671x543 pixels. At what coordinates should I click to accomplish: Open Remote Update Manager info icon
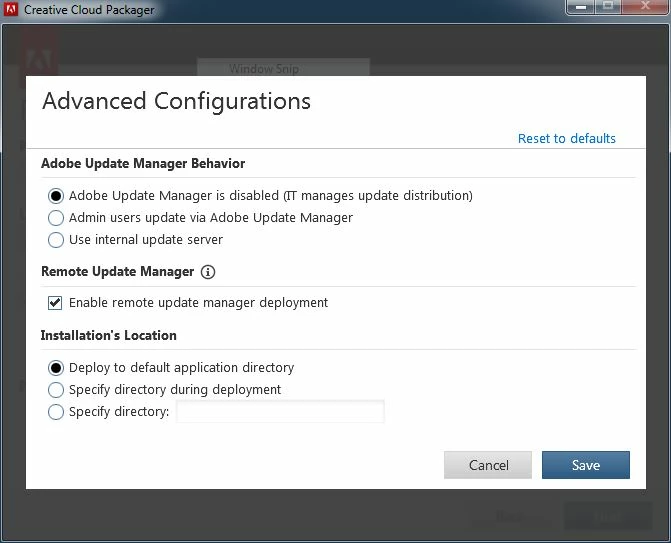(208, 272)
